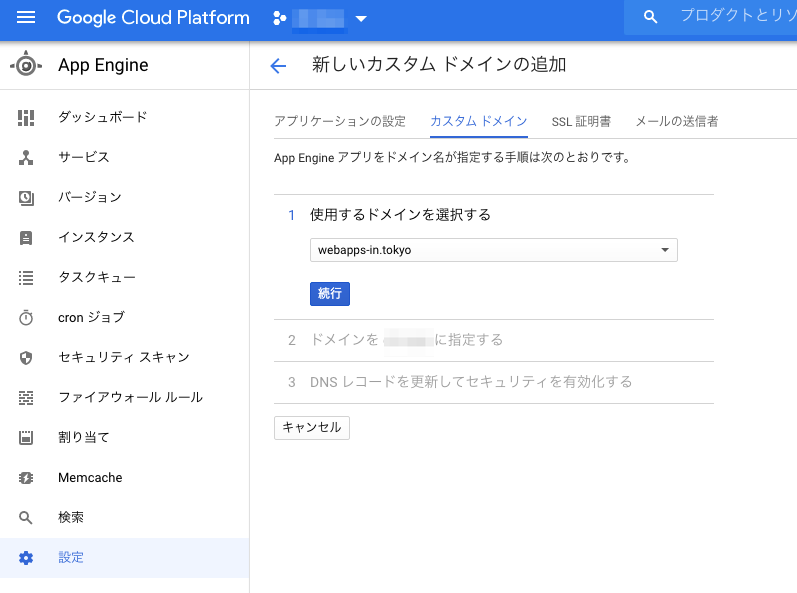Open the project selector dropdown arrow
The width and height of the screenshot is (797, 593).
[361, 19]
